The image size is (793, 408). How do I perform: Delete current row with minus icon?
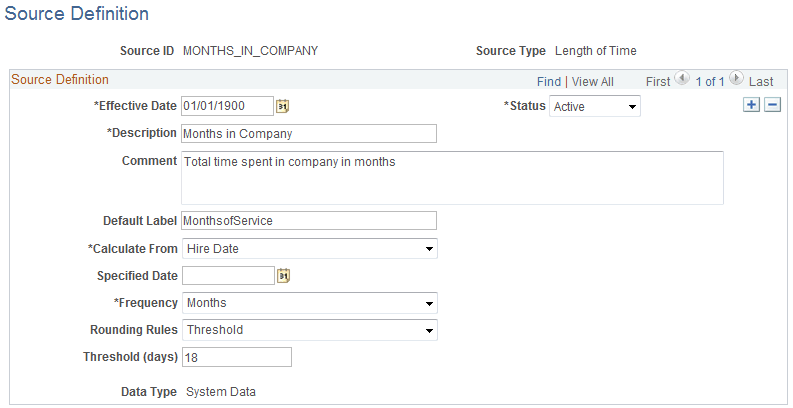[x=772, y=106]
